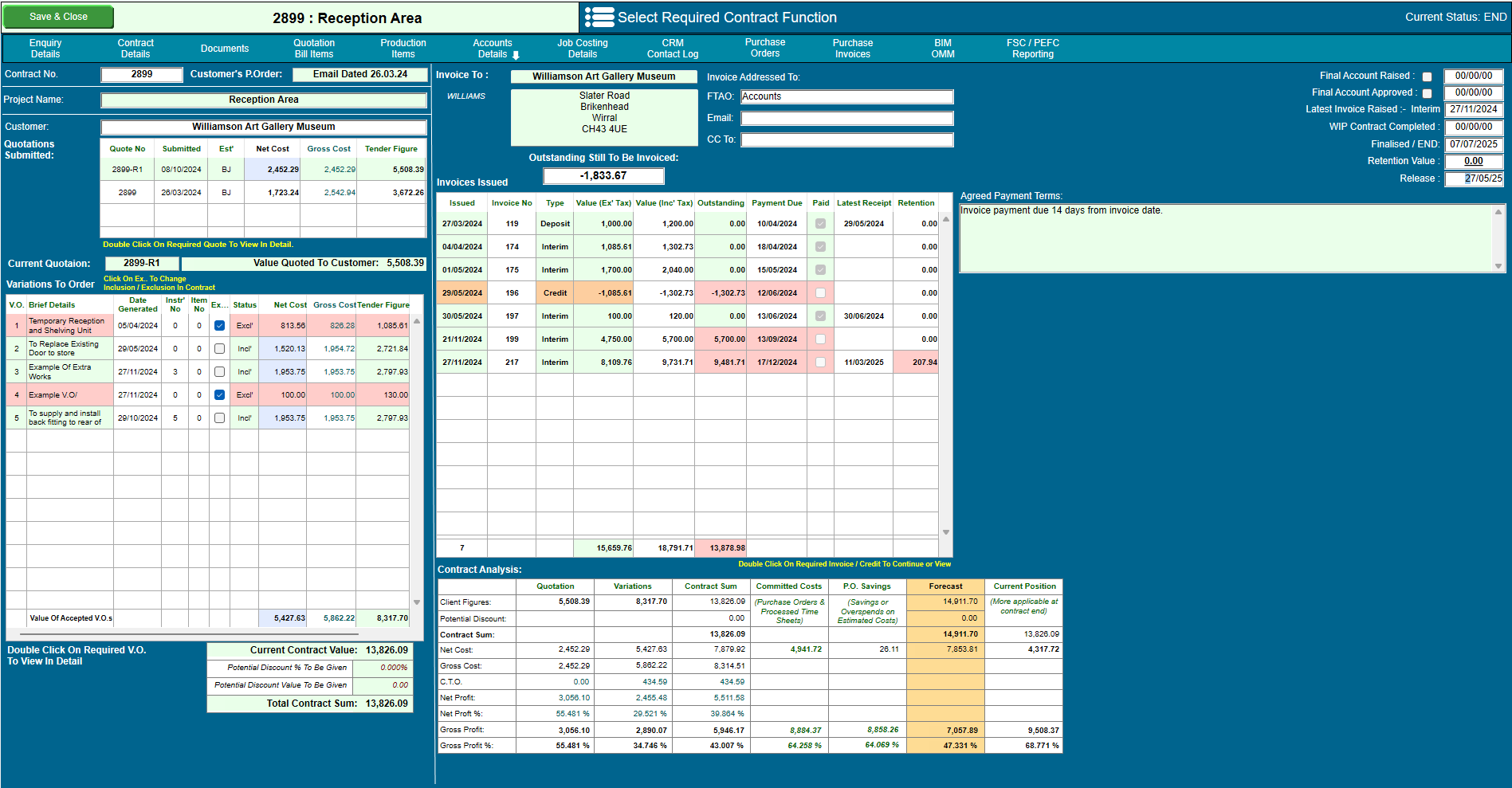Click invoices list scroll-down arrow
This screenshot has height=788, width=1512.
[946, 532]
